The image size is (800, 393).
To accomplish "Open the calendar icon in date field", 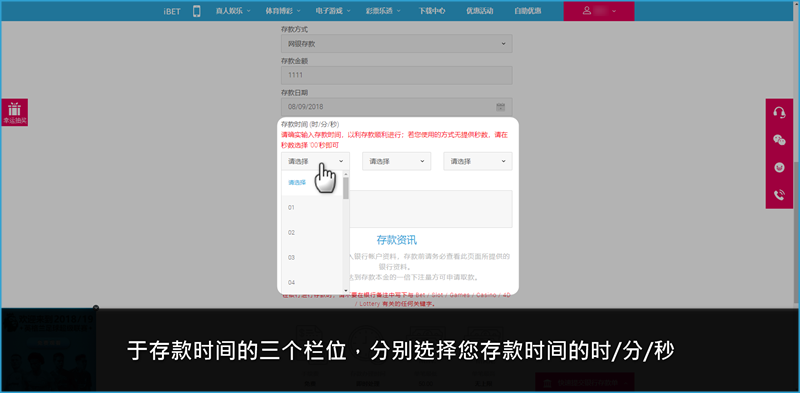I will click(501, 107).
